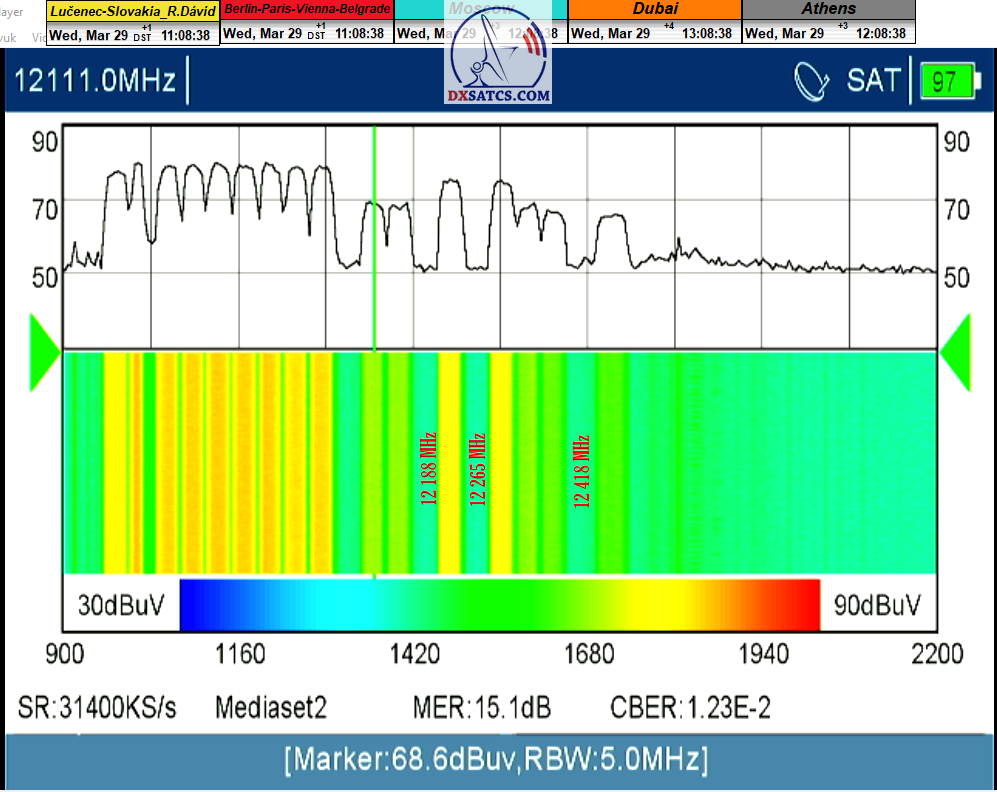
Task: Click the dBuV color gradient scale bar
Action: 499,605
